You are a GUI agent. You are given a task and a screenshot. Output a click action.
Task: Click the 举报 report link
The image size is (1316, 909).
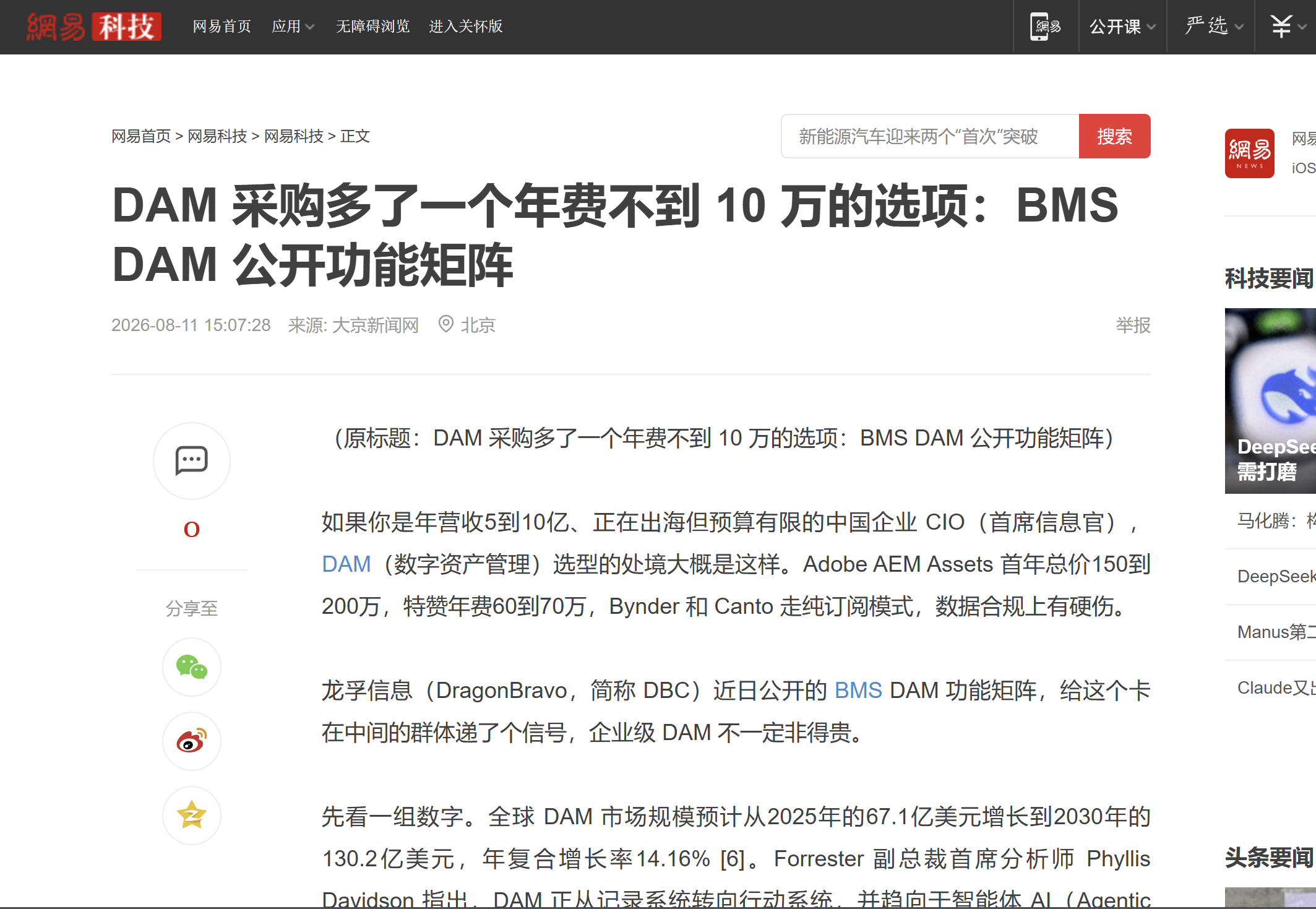(x=1133, y=325)
